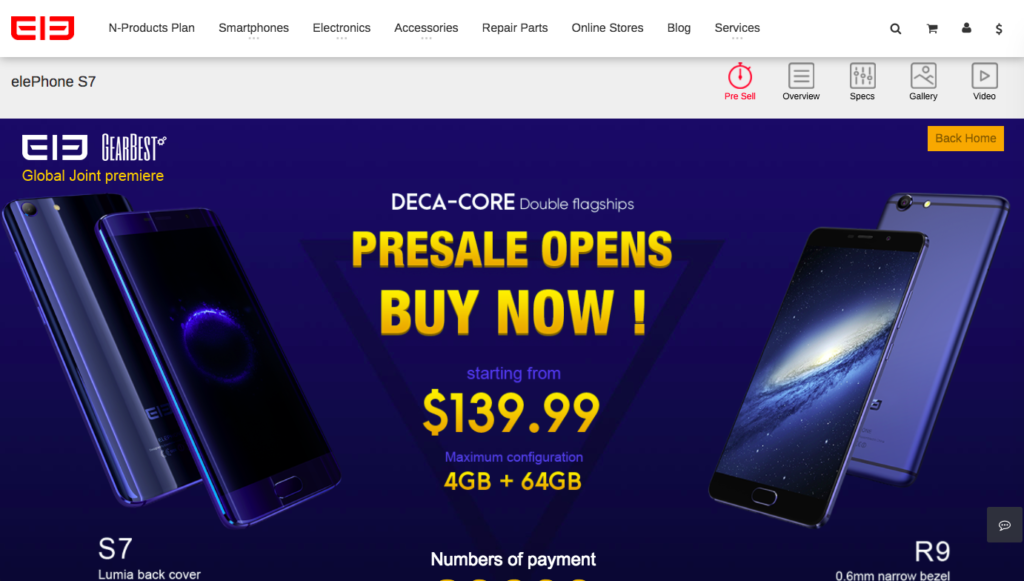Go to the N-Products Plan menu

click(152, 28)
